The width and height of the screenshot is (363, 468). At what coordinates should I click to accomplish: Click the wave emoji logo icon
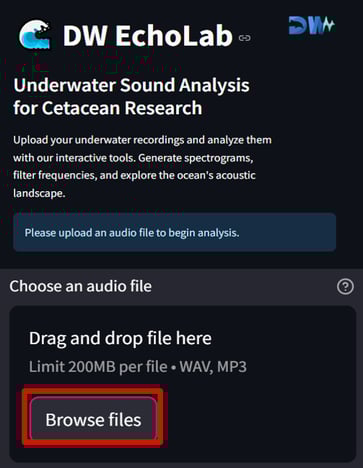pos(35,35)
